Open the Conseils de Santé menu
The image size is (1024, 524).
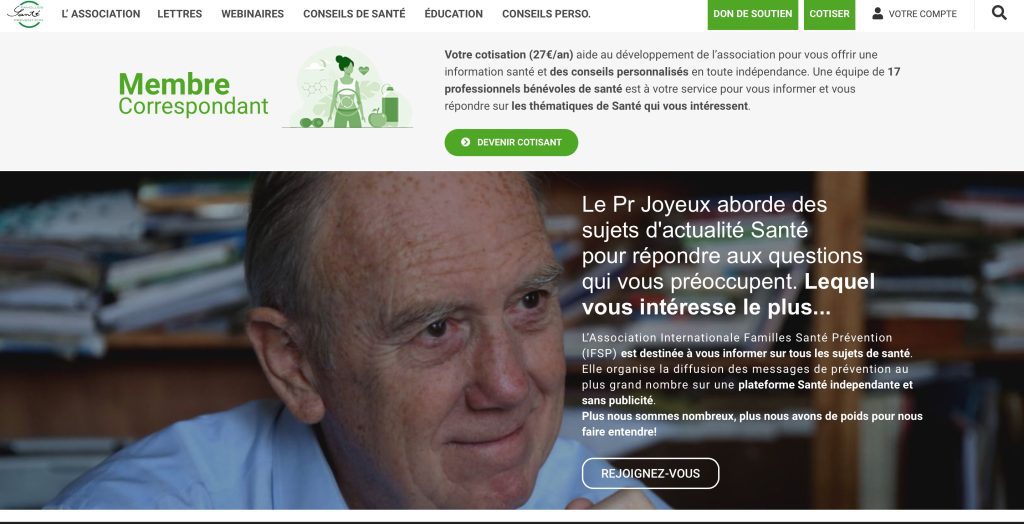354,14
